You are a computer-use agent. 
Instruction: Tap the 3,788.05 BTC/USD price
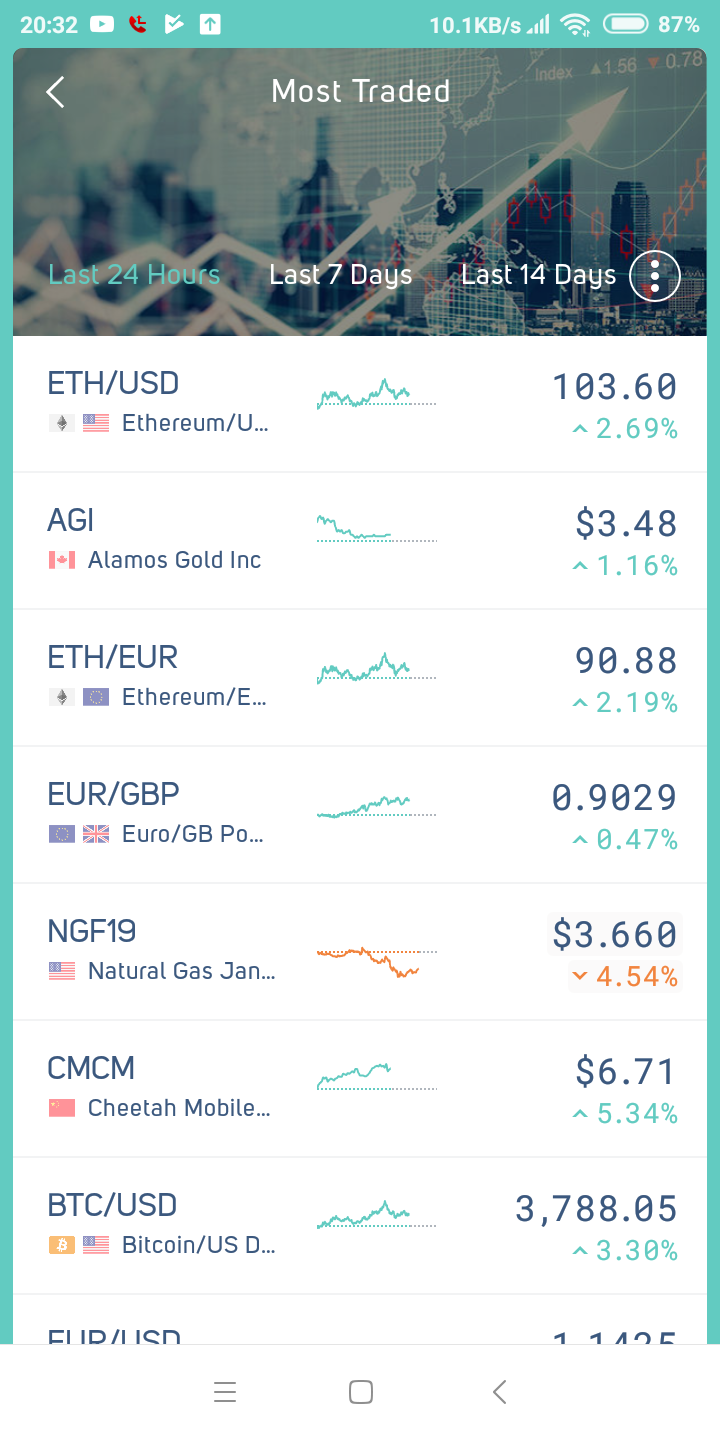pyautogui.click(x=596, y=1209)
